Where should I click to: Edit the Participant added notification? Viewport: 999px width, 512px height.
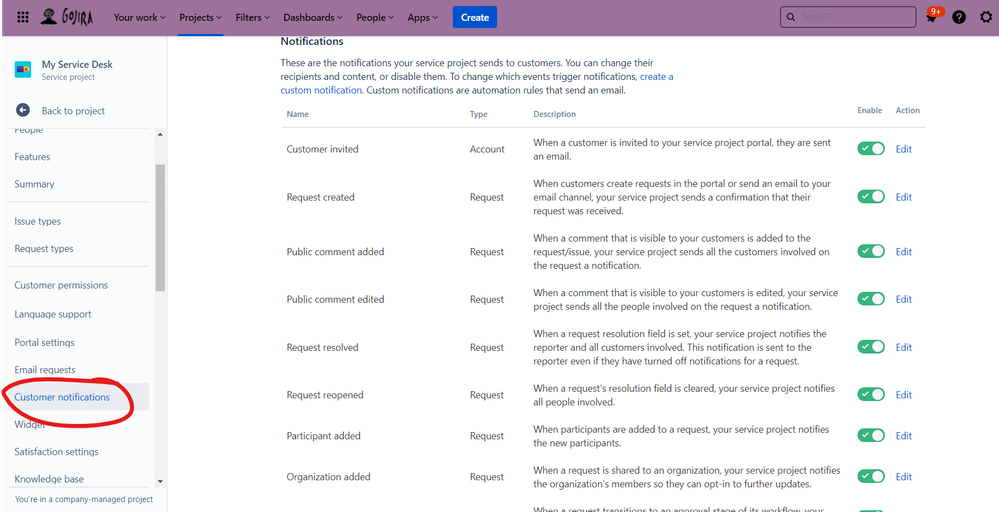[x=903, y=436]
